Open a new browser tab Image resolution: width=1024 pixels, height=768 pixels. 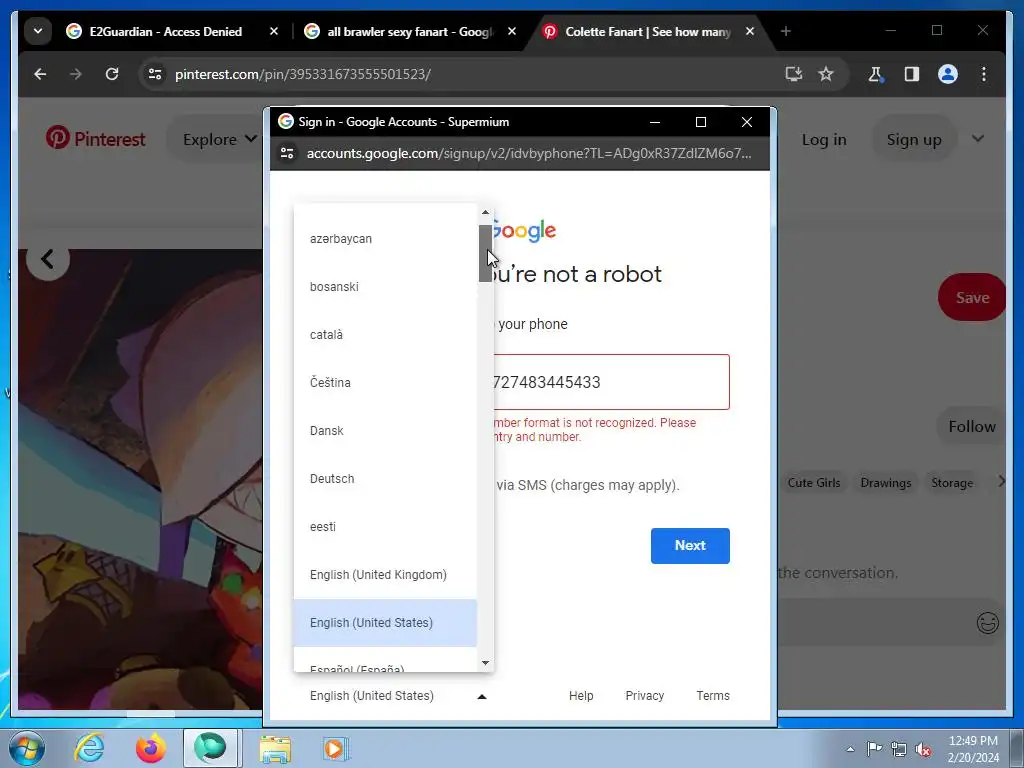(x=786, y=31)
